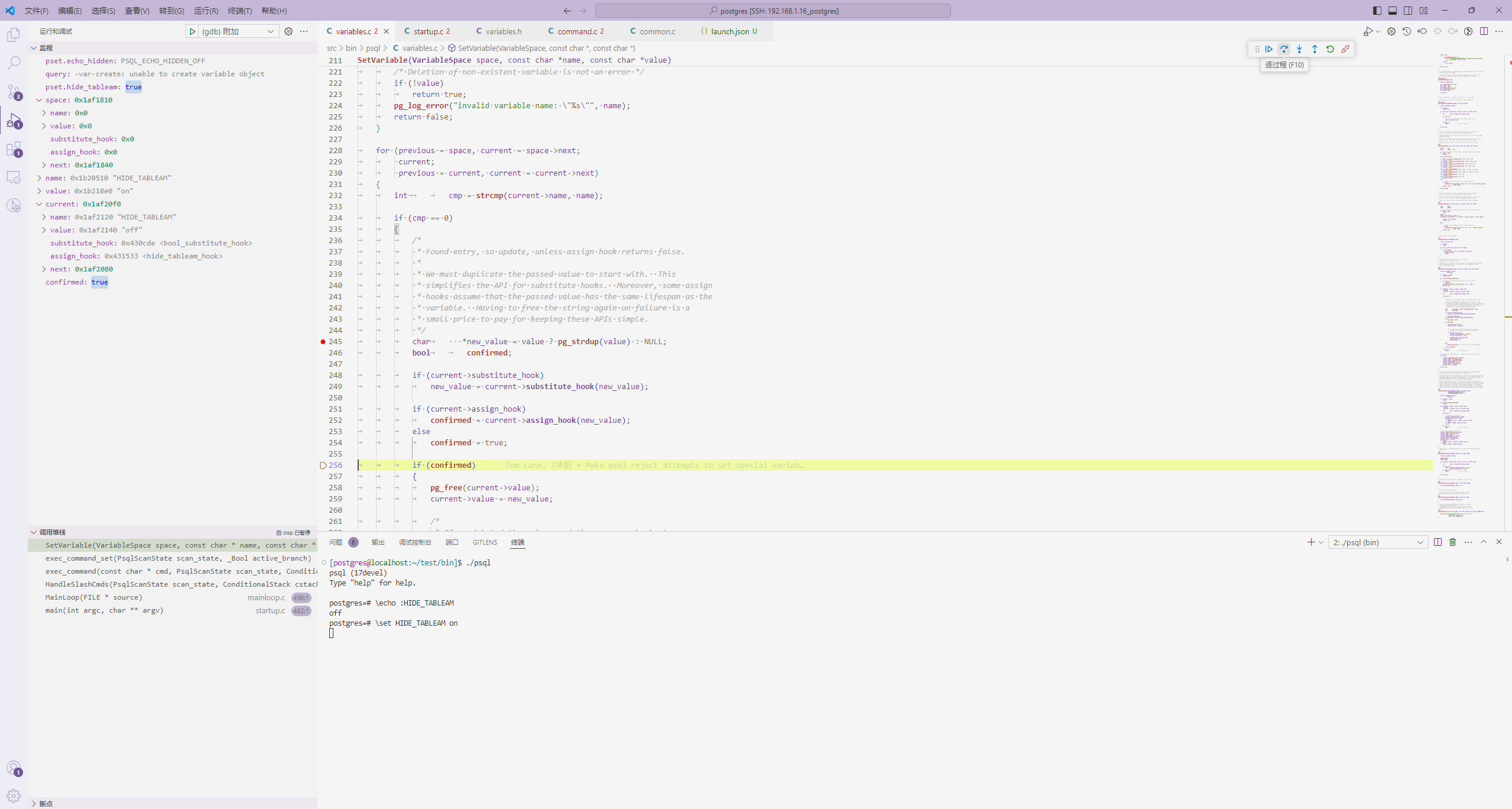Open the GitLens Inspect activity bar icon
The height and width of the screenshot is (809, 1512).
[14, 205]
